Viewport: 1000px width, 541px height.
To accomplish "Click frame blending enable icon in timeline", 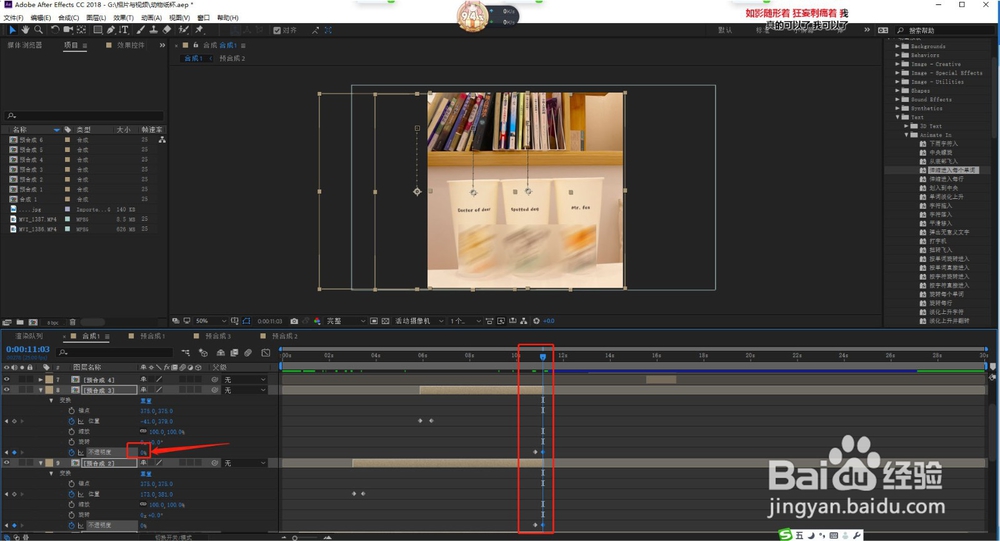I will coord(234,352).
